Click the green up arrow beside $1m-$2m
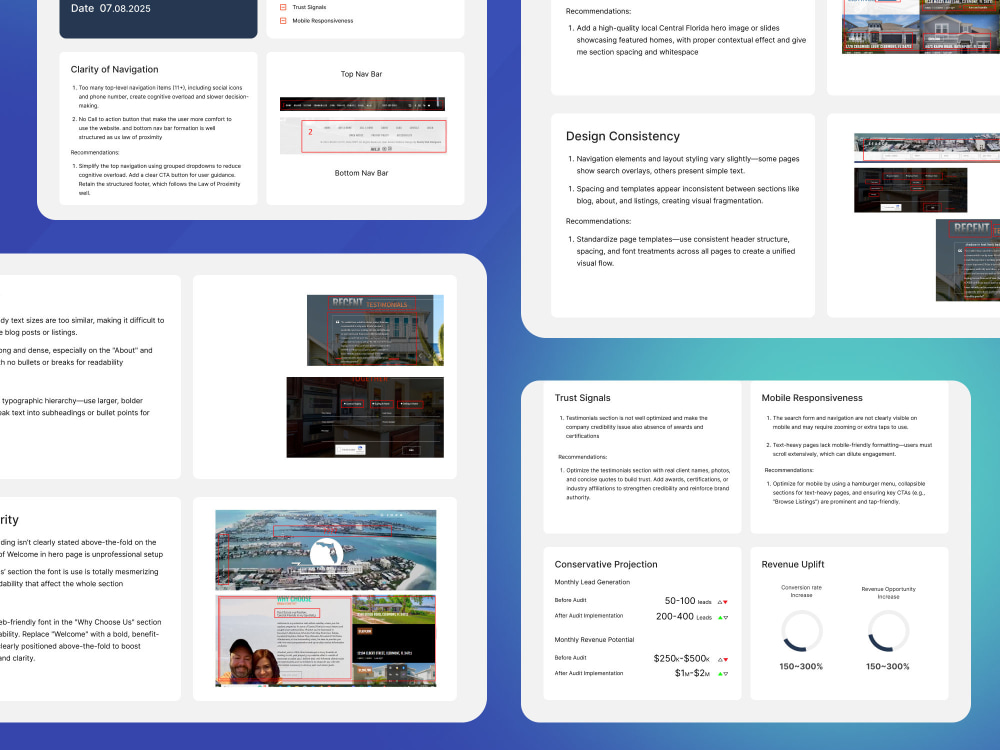The image size is (1000, 750). click(720, 673)
